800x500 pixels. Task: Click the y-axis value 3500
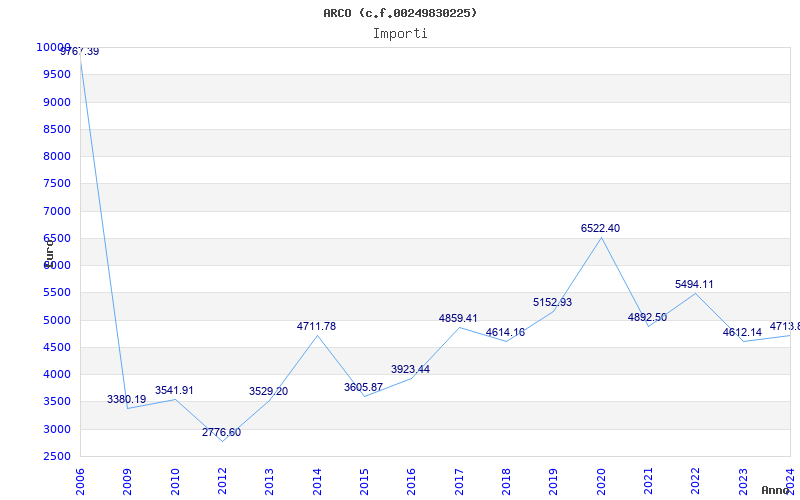coord(57,402)
